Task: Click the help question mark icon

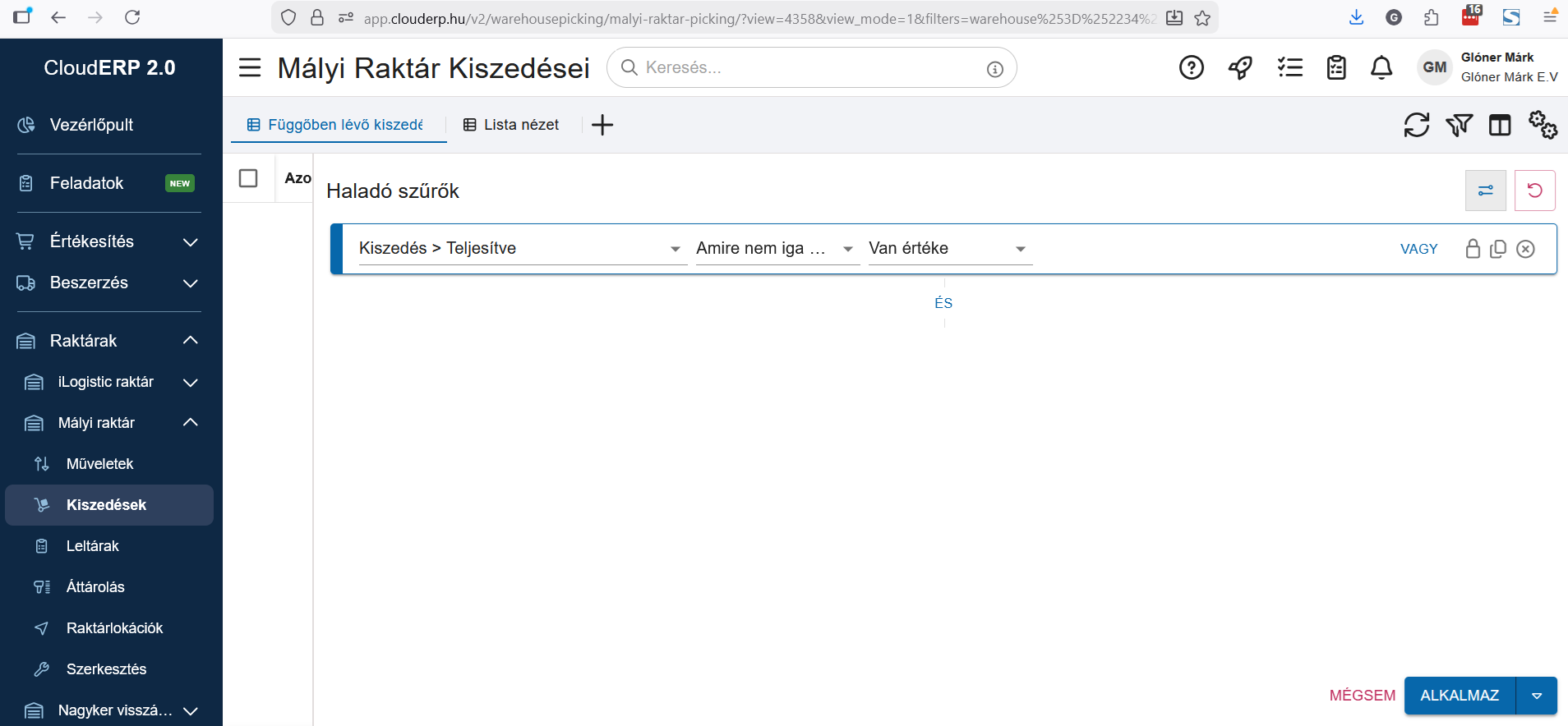Action: click(x=1191, y=67)
